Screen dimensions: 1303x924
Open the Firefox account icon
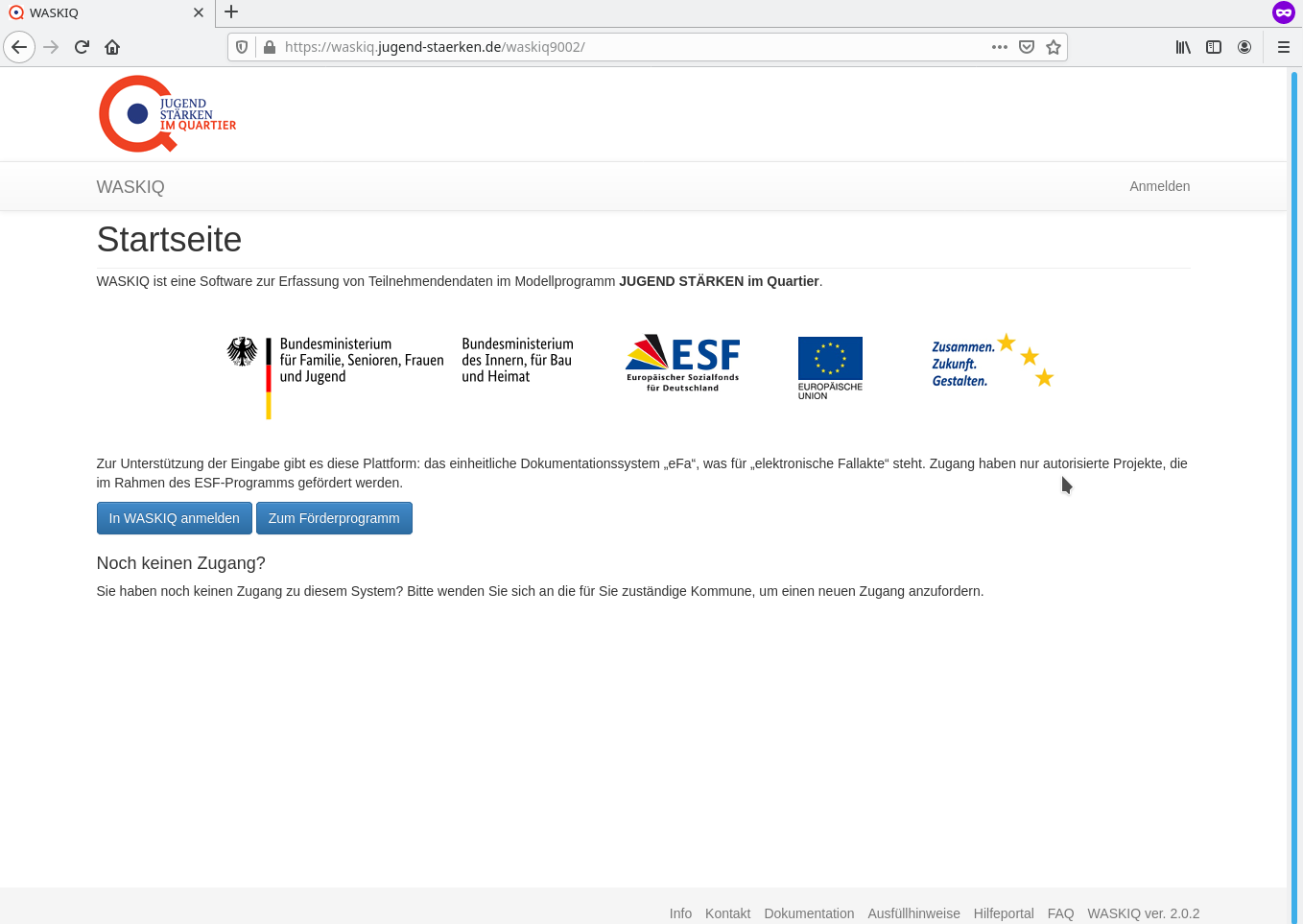pyautogui.click(x=1244, y=47)
